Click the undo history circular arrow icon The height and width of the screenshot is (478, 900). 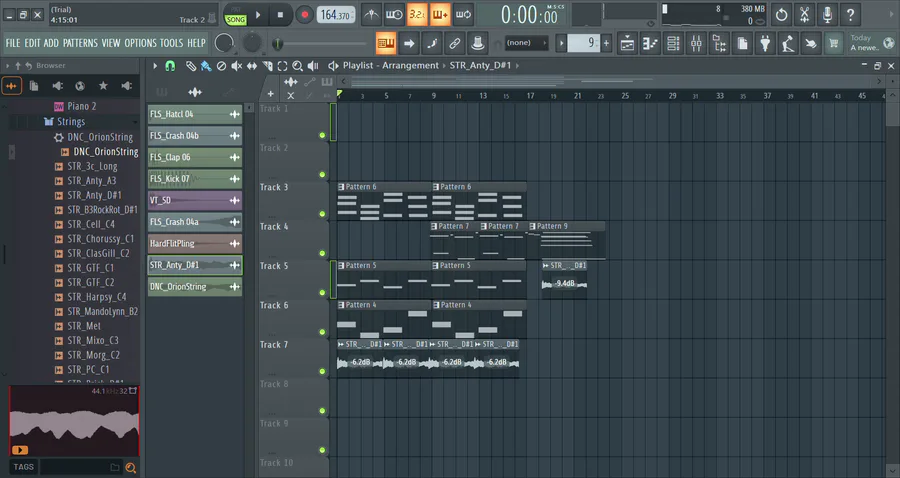pos(781,15)
